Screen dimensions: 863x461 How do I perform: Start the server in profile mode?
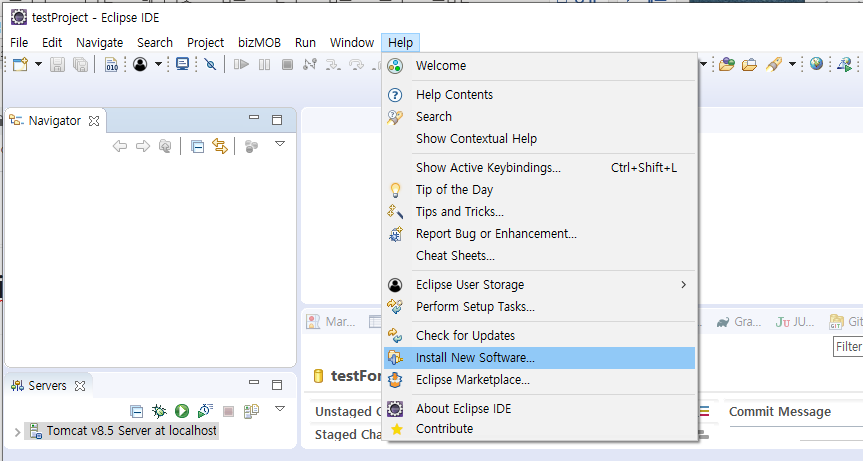pos(205,410)
